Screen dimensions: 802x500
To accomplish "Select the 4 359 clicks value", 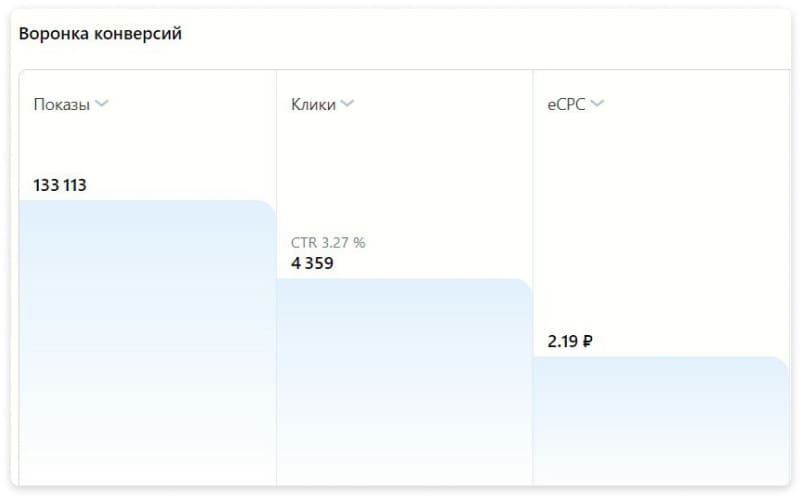I will tap(312, 263).
